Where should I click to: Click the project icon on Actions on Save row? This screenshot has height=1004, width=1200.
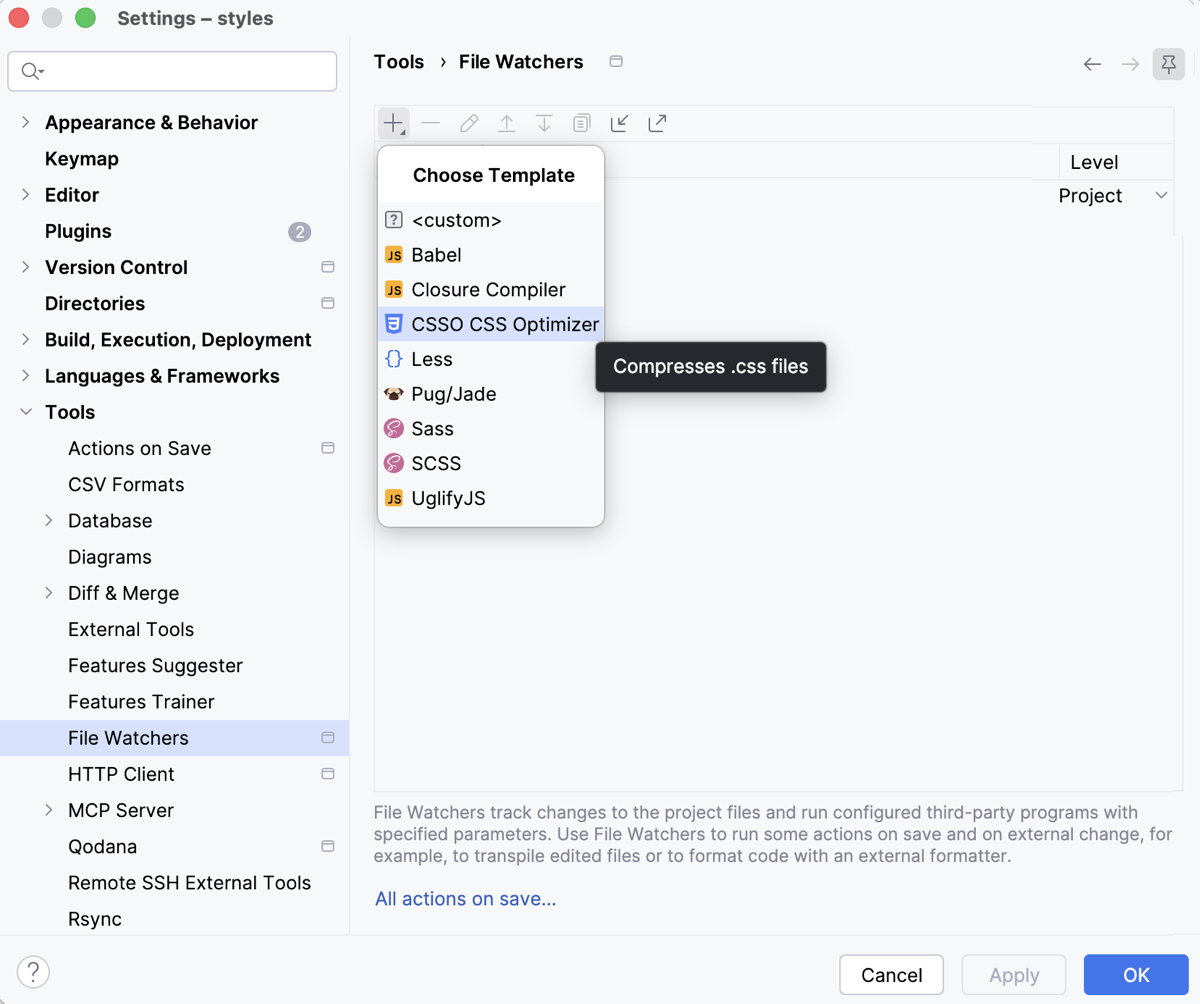click(327, 448)
